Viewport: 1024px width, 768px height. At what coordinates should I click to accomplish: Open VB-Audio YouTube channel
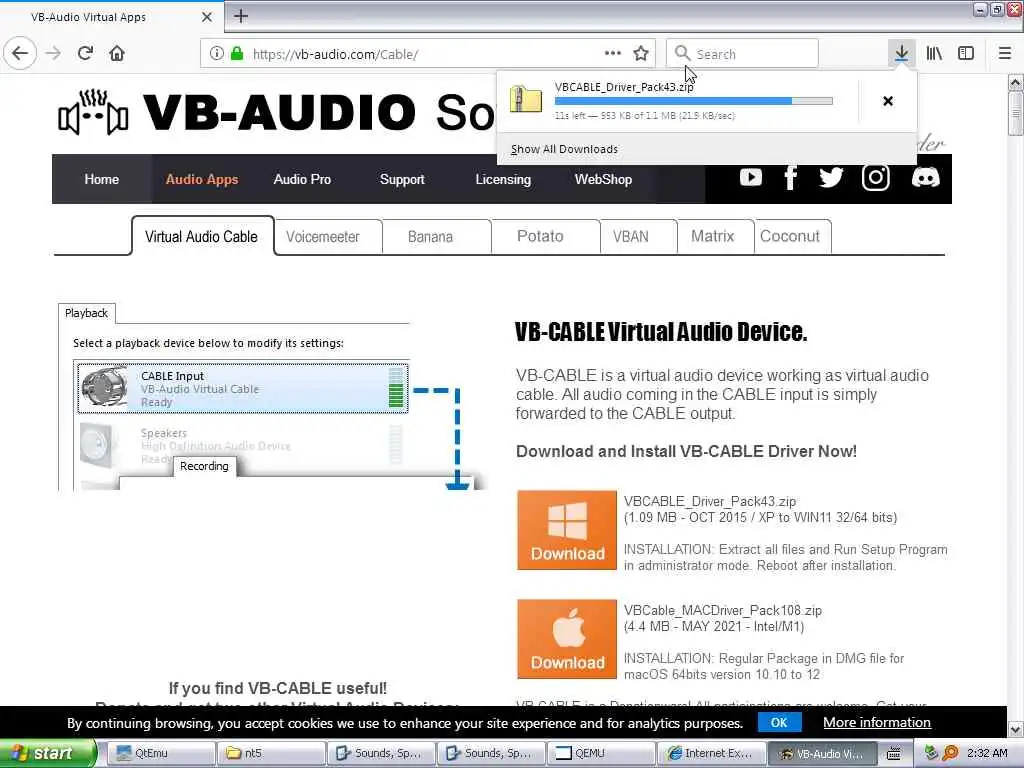[751, 178]
